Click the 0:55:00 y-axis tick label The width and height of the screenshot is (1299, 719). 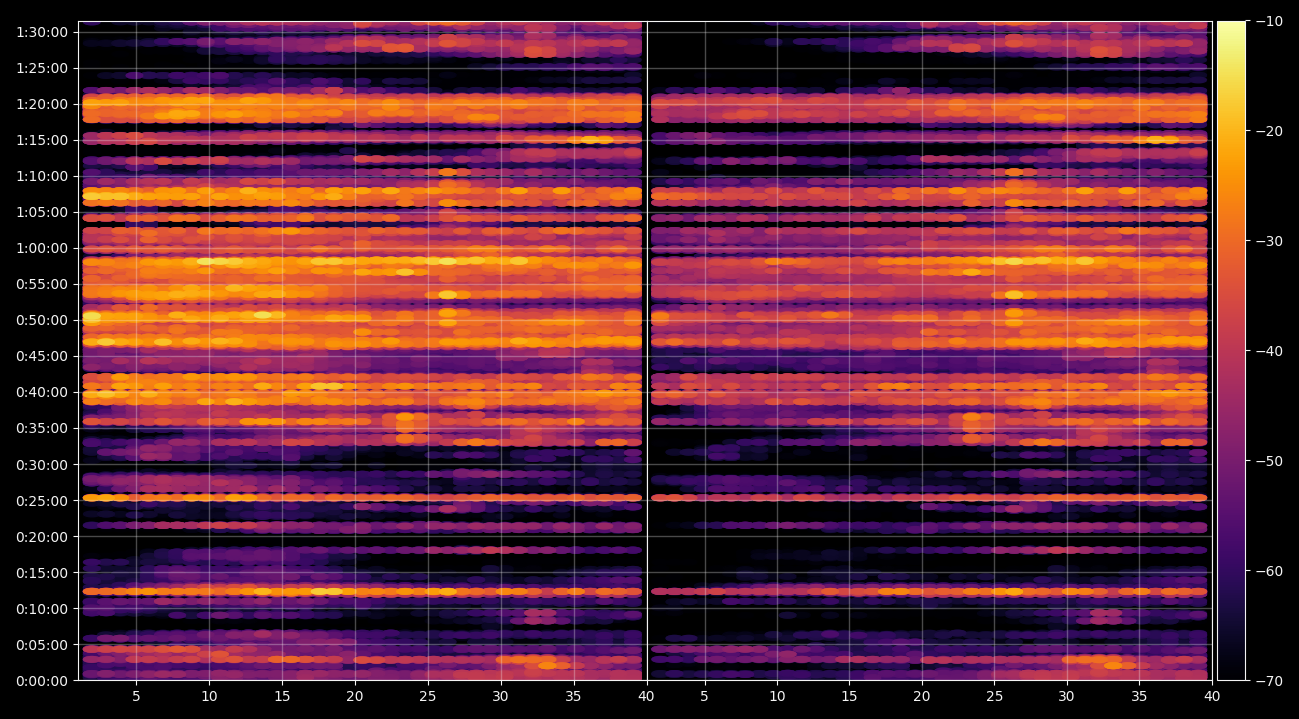pos(42,284)
